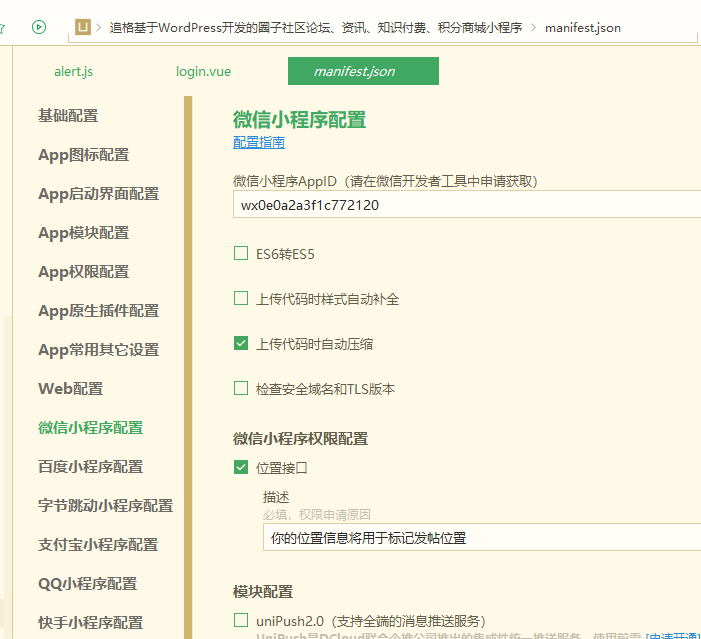This screenshot has width=701, height=639.
Task: Click the 位置接口 描述 input field
Action: [482, 537]
